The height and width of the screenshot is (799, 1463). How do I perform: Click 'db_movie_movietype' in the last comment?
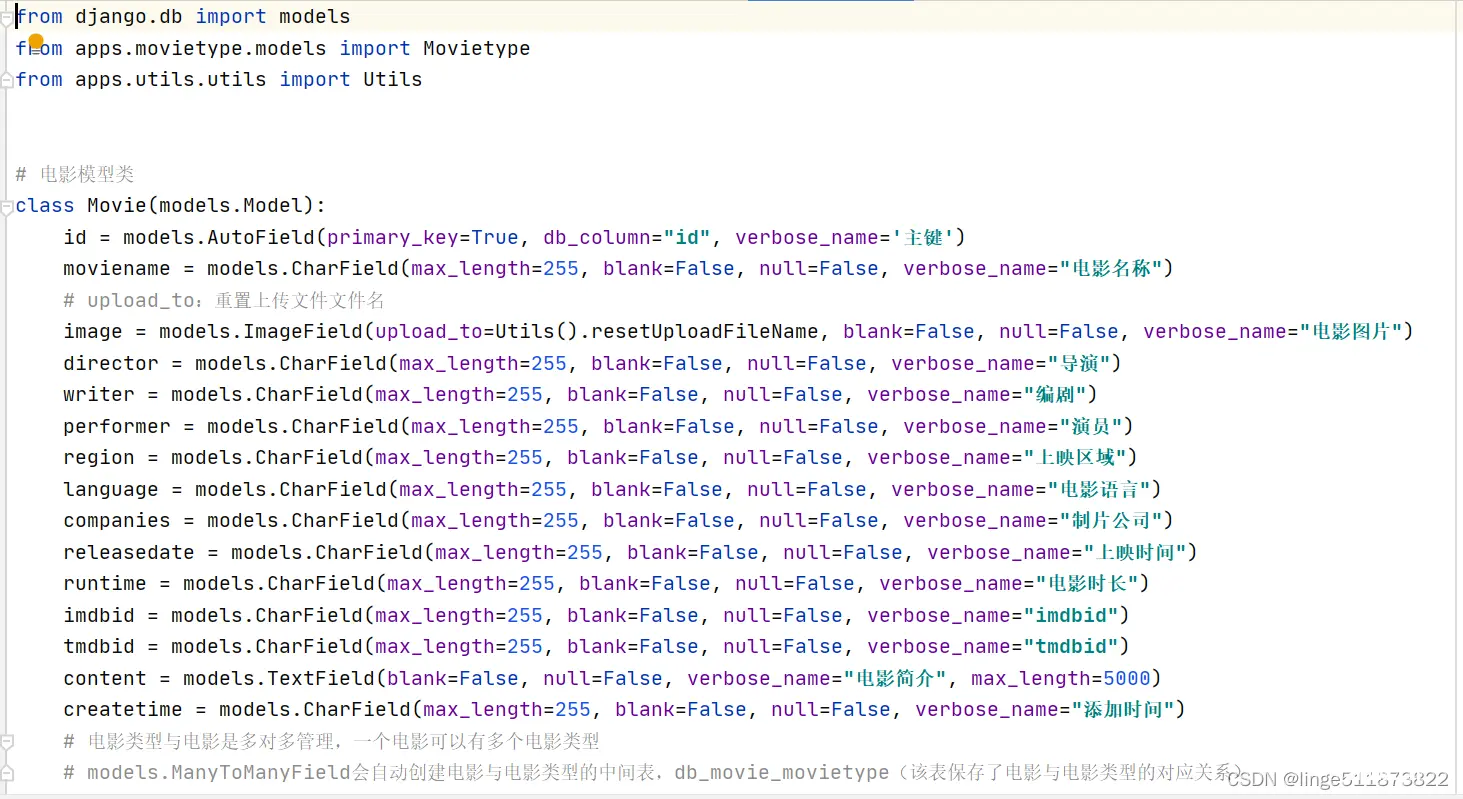point(782,773)
